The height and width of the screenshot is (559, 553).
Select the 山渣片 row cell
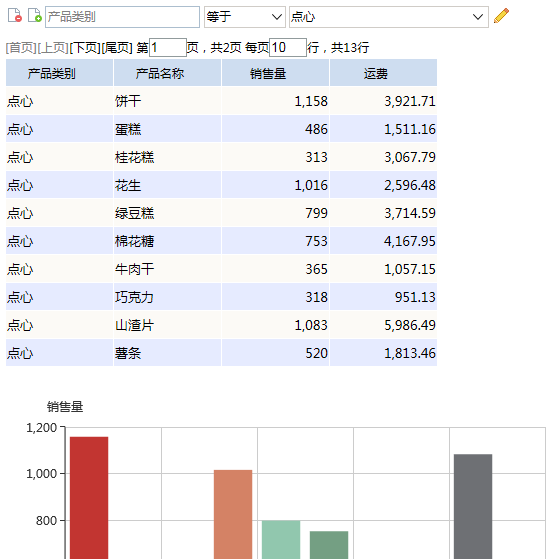(x=167, y=325)
